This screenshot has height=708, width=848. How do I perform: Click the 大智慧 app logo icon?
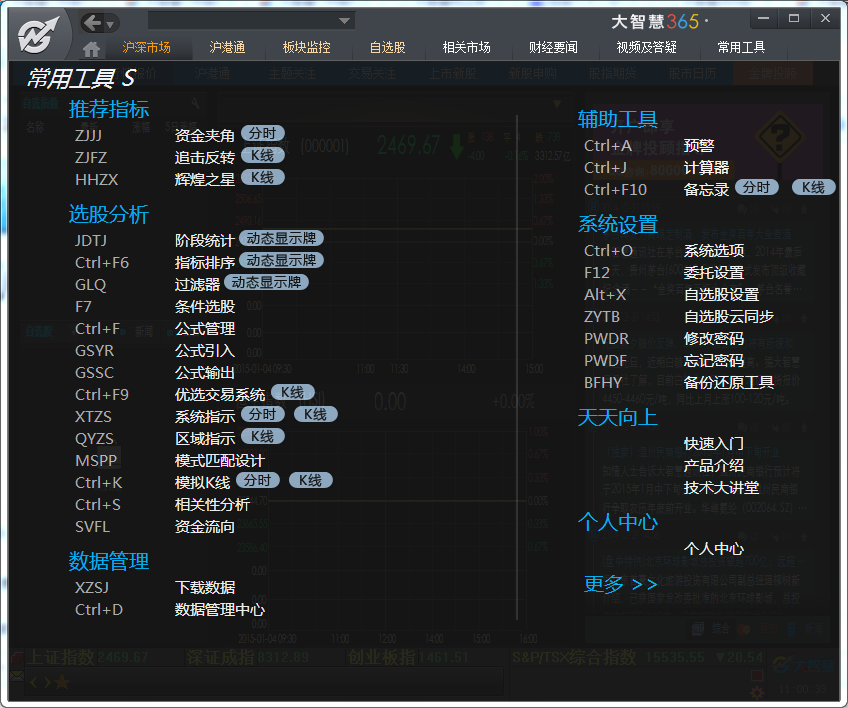point(41,34)
